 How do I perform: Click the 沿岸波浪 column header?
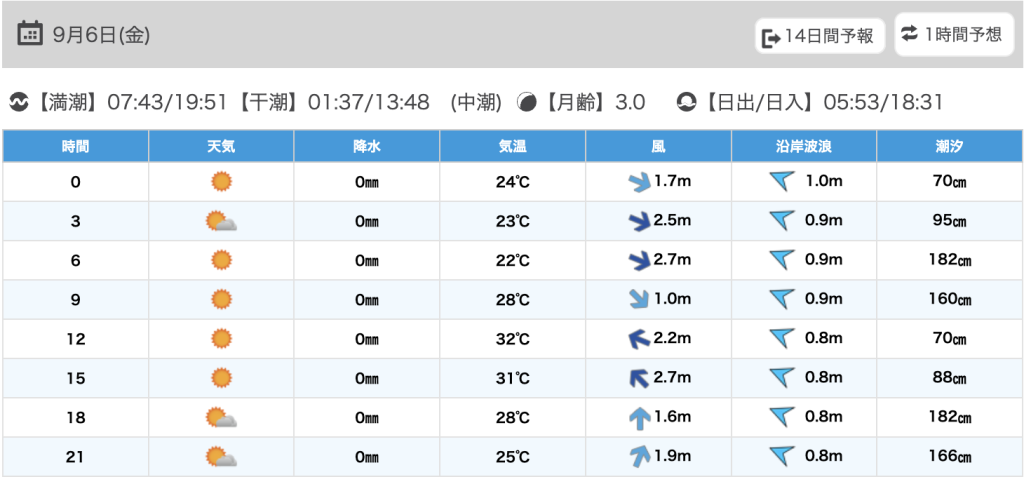click(804, 146)
